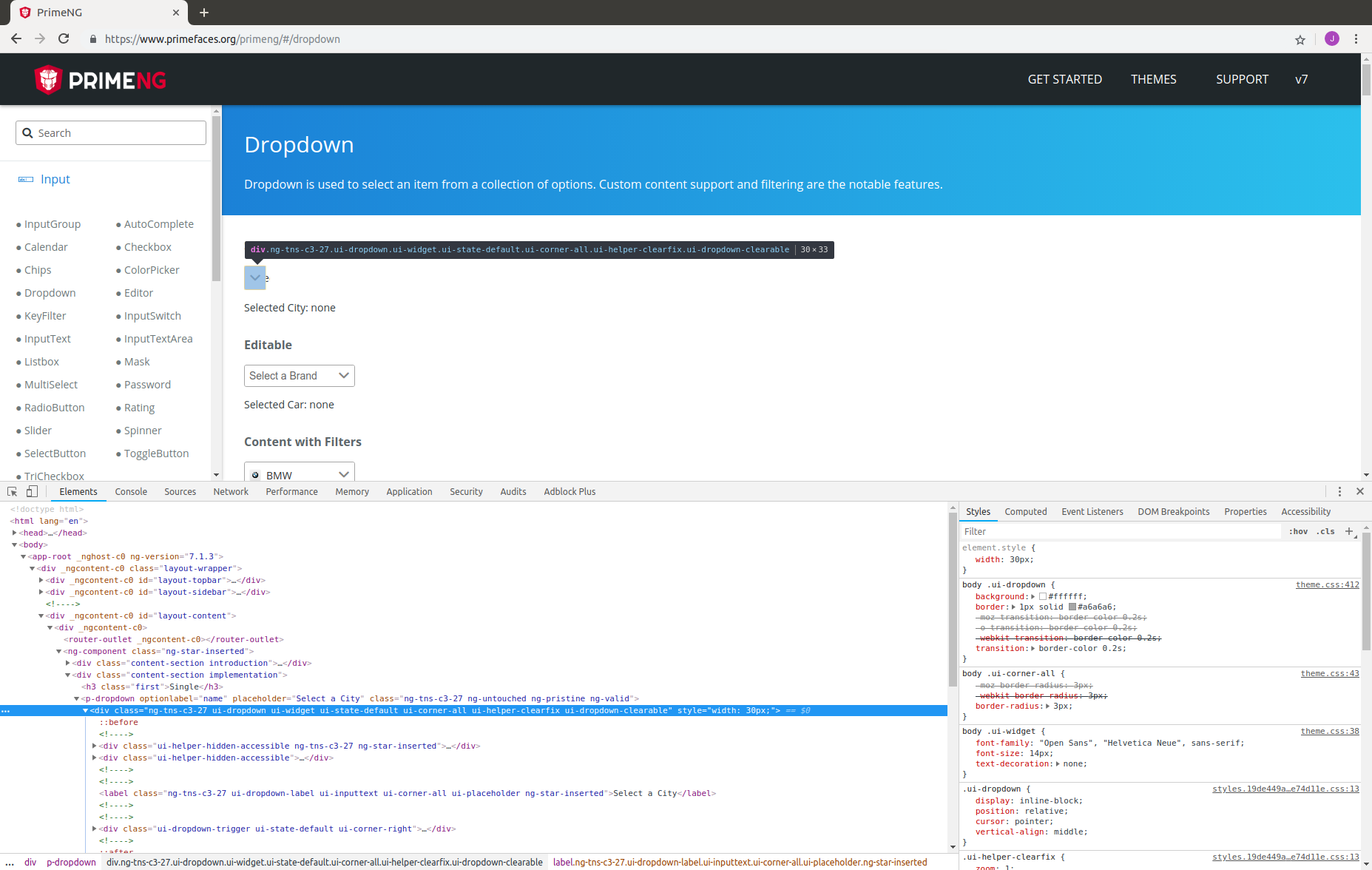This screenshot has width=1372, height=870.
Task: Collapse the layout-content div in the DOM tree
Action: pos(41,616)
